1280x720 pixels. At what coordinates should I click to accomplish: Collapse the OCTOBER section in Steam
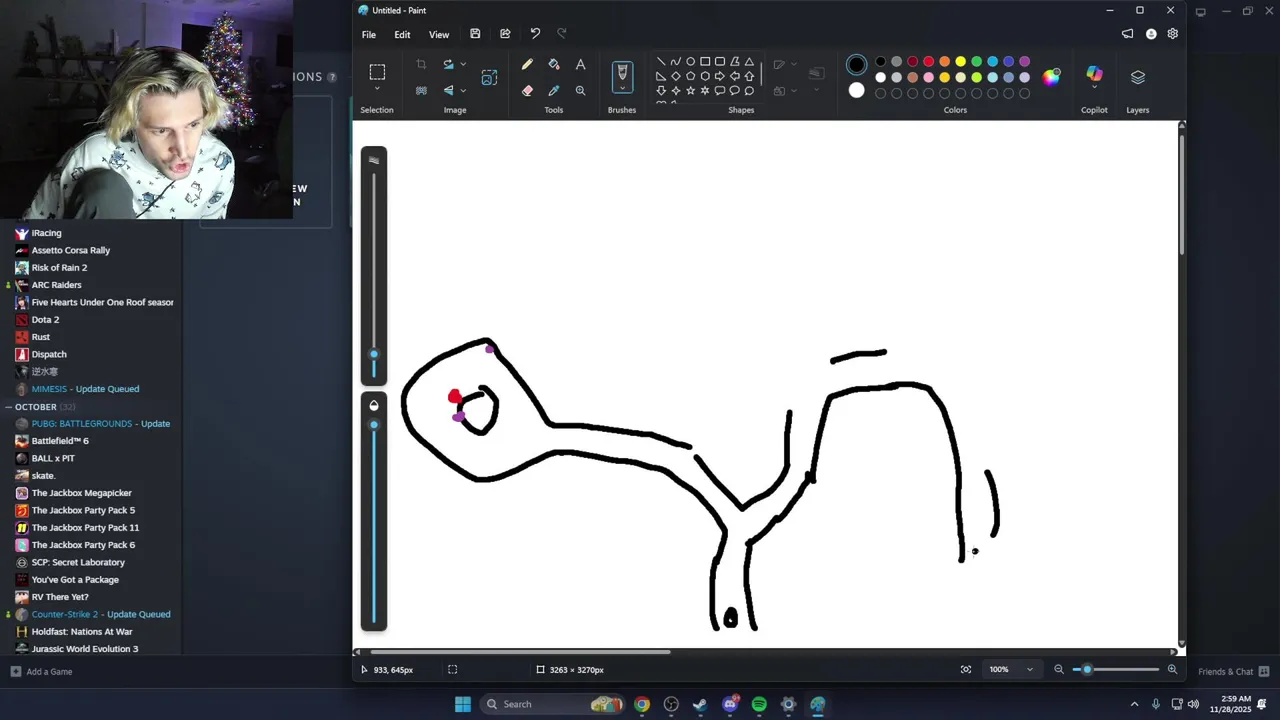pos(8,407)
